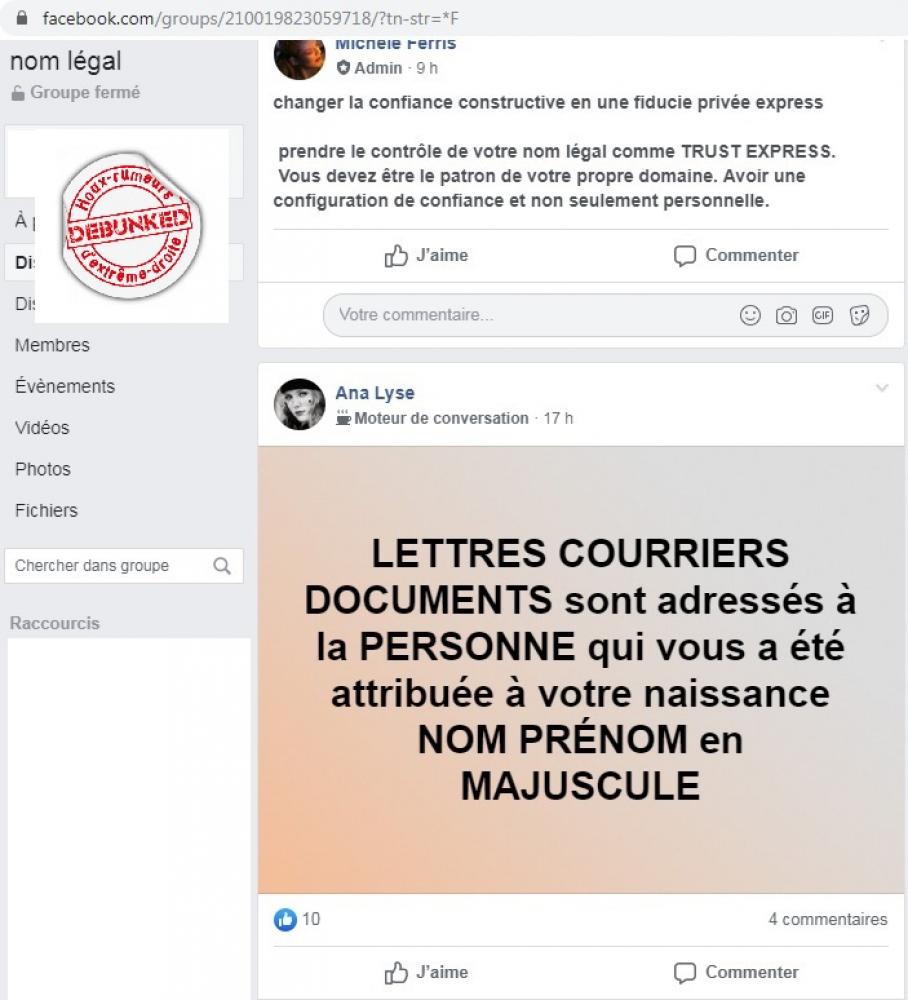
Task: Click the emoji smiley icon in comment box
Action: 750,315
